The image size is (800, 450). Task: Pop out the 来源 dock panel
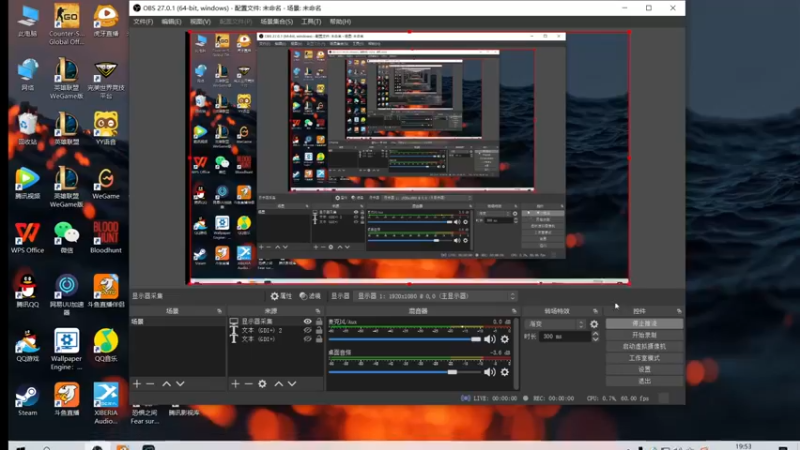click(318, 311)
